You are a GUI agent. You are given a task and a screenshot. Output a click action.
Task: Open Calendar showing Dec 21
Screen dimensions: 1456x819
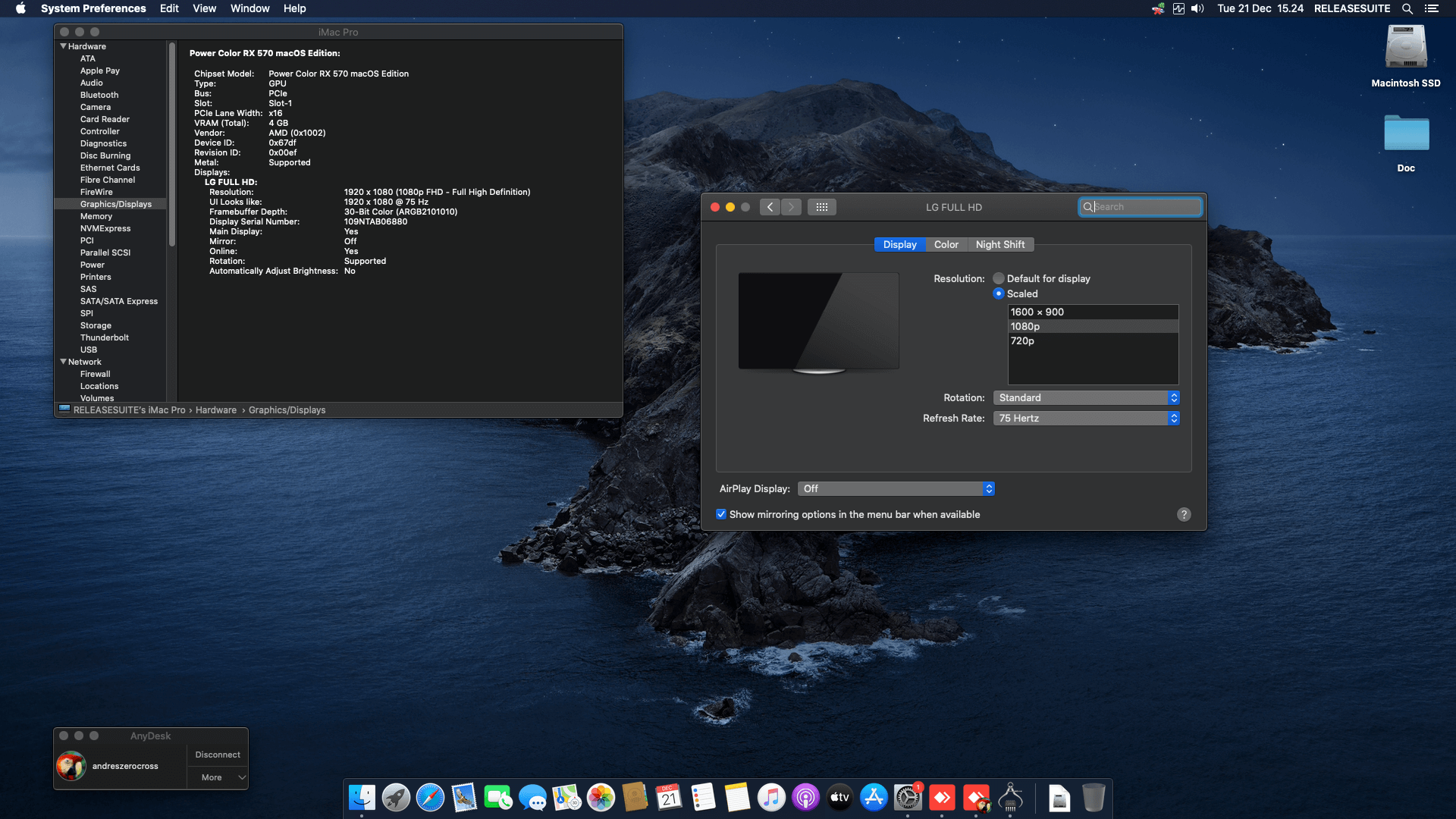pyautogui.click(x=669, y=798)
